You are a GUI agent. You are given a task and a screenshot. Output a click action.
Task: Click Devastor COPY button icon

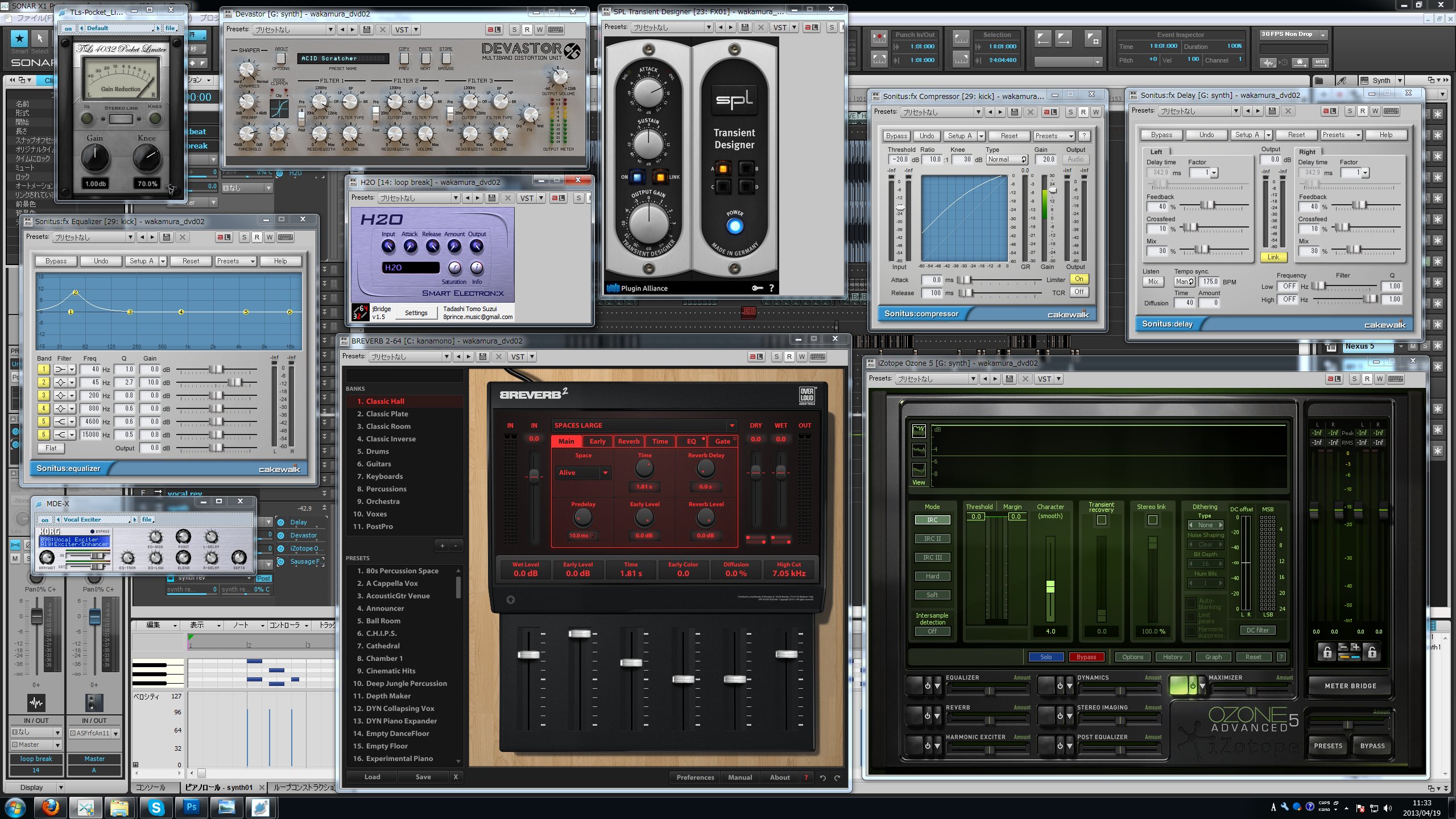coord(404,58)
